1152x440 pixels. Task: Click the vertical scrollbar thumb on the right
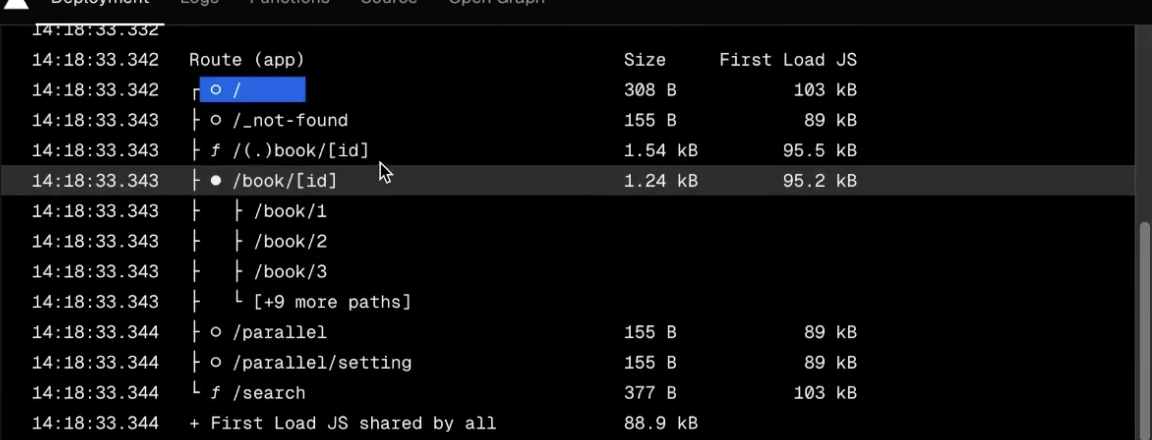click(x=1145, y=331)
